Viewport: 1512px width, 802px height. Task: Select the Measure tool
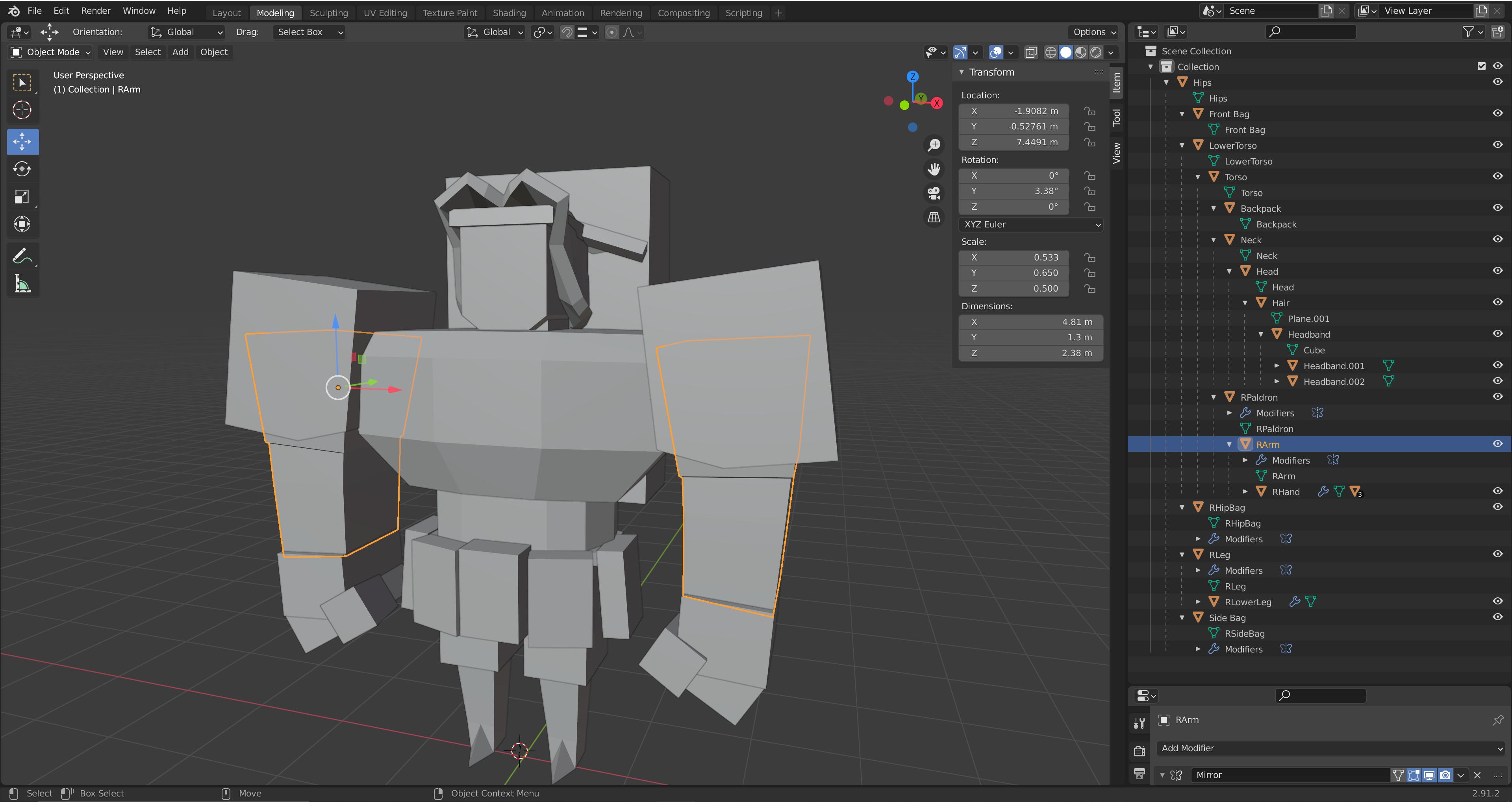(x=22, y=284)
